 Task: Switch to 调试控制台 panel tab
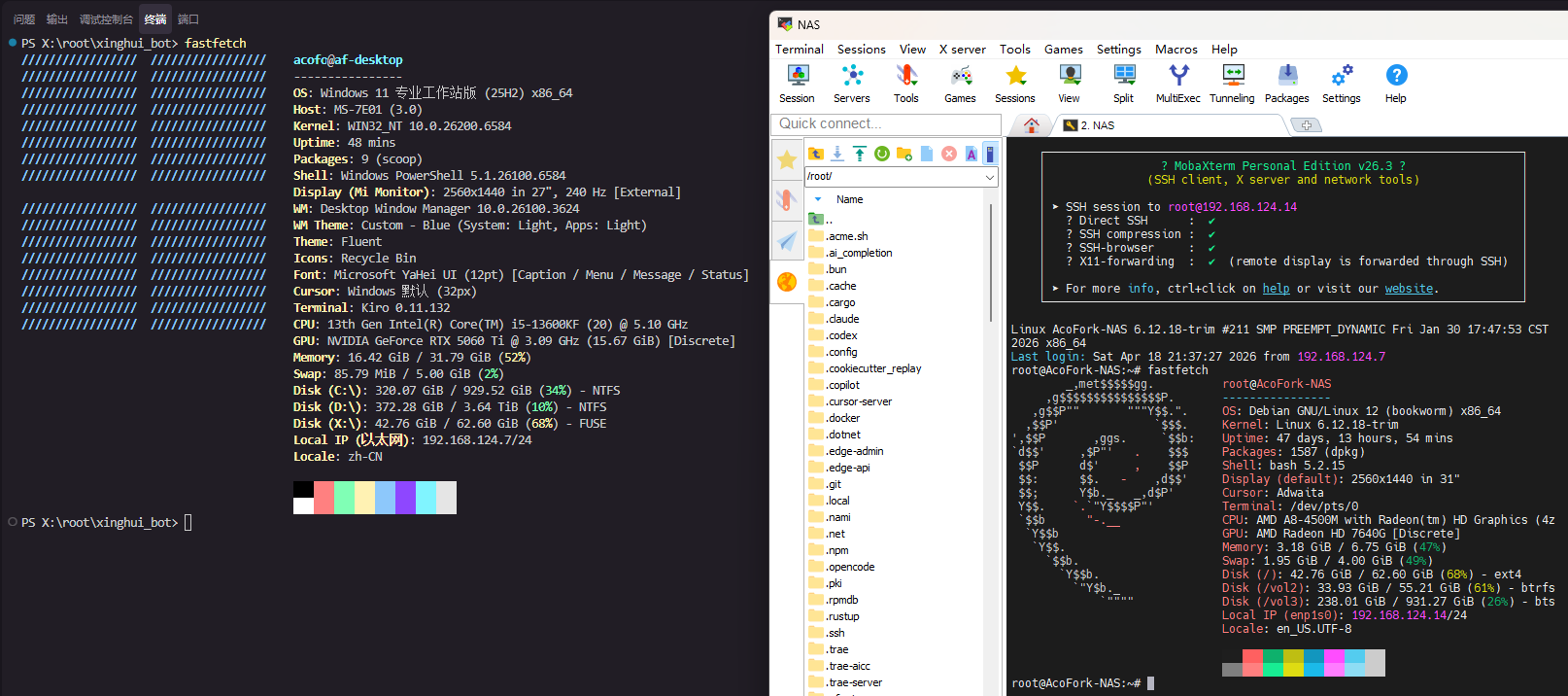pyautogui.click(x=106, y=19)
